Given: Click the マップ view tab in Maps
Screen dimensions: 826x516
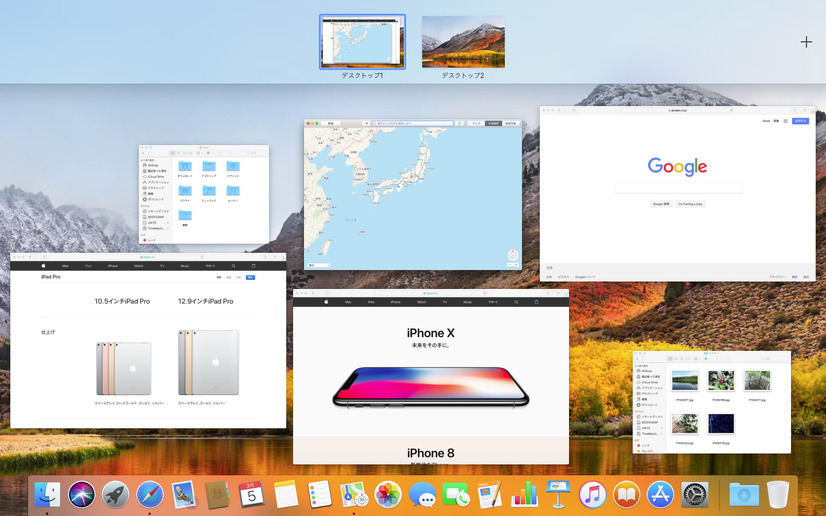Looking at the screenshot, I should pos(476,123).
